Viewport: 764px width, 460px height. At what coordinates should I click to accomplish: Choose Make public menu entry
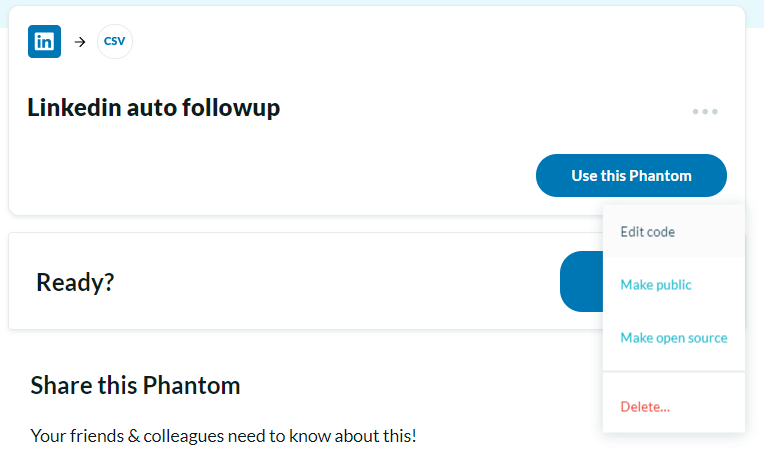655,285
